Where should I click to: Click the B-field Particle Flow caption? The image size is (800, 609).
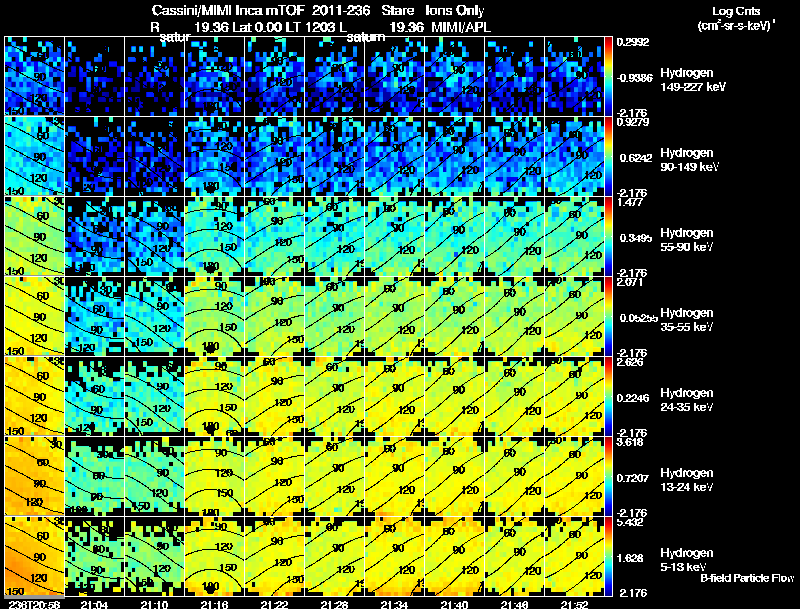tap(747, 578)
